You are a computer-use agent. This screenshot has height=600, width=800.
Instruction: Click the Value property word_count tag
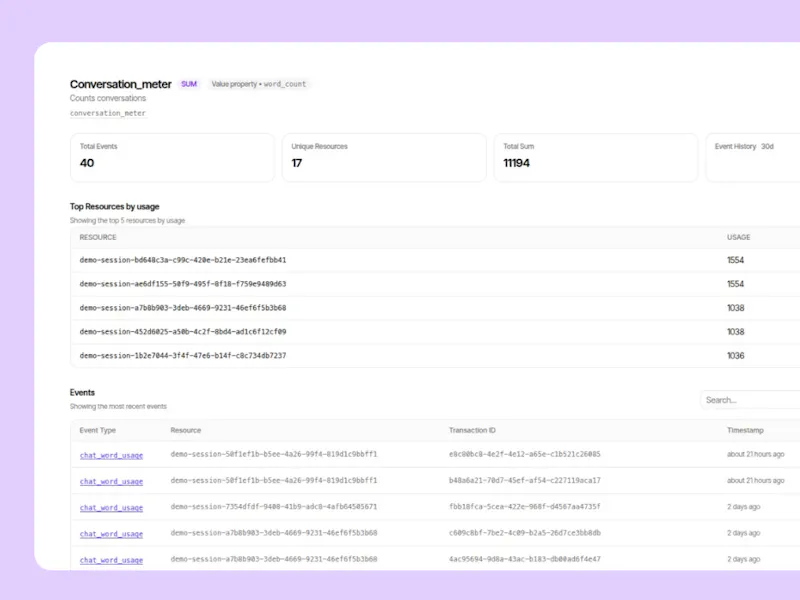(x=259, y=84)
